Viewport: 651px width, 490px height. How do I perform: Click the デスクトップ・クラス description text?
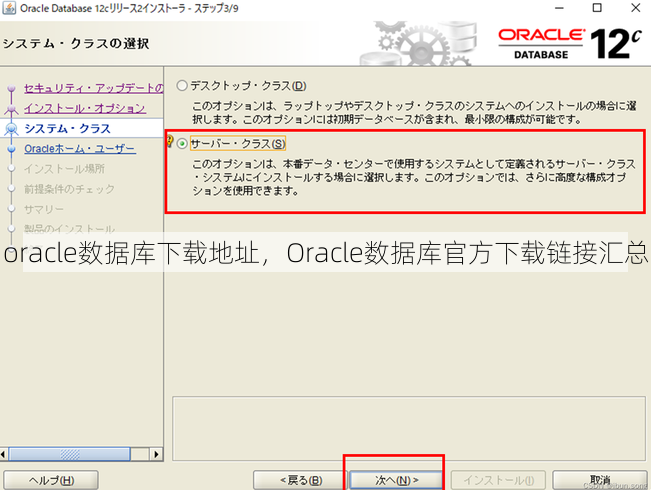pyautogui.click(x=414, y=113)
